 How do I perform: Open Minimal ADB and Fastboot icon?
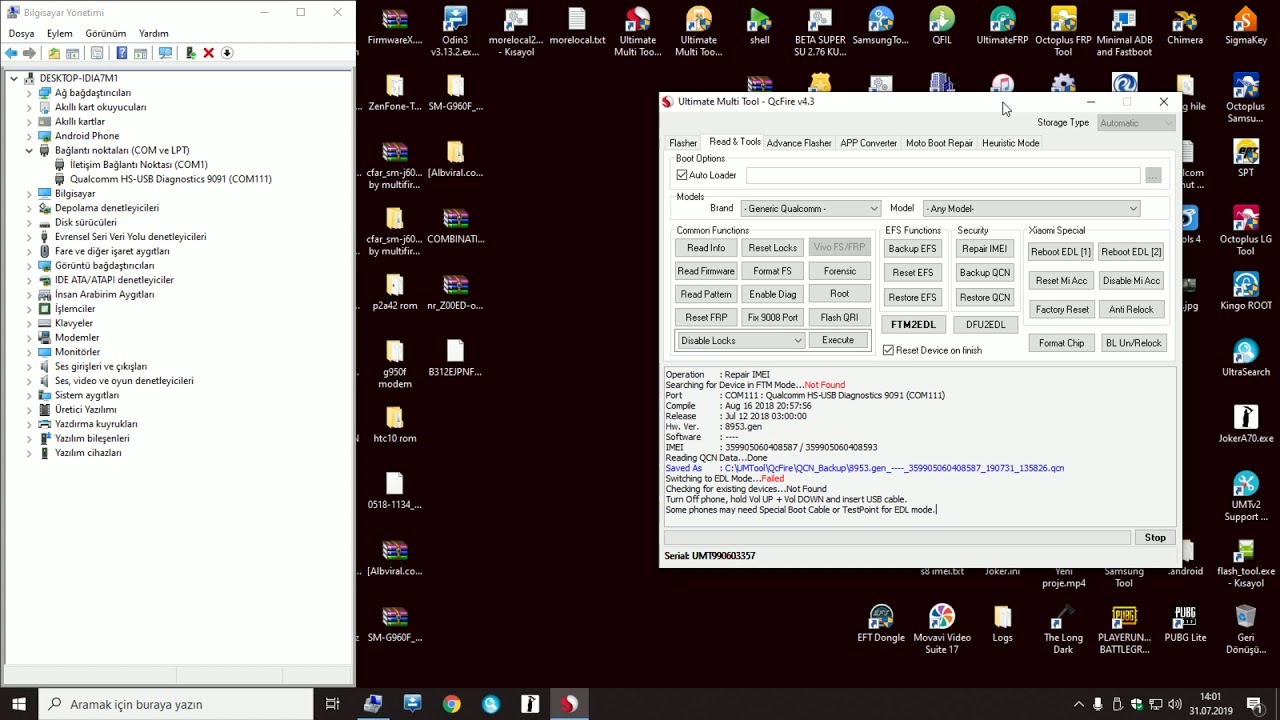[1124, 32]
